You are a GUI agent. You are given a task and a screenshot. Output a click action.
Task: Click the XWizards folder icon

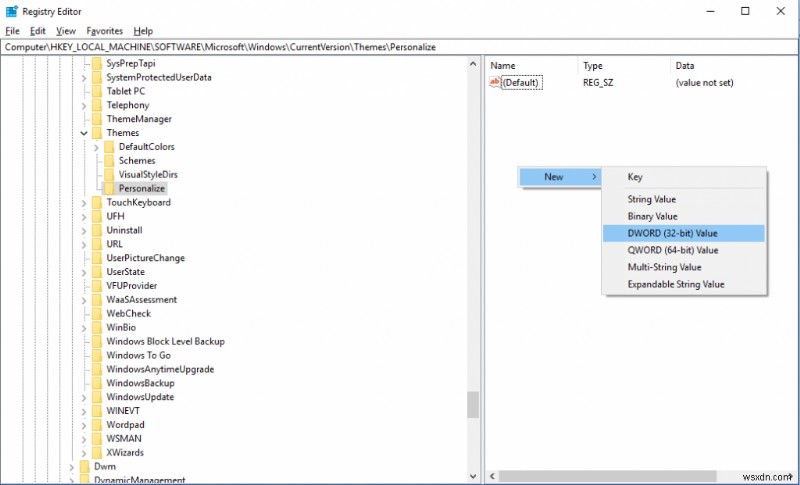97,452
